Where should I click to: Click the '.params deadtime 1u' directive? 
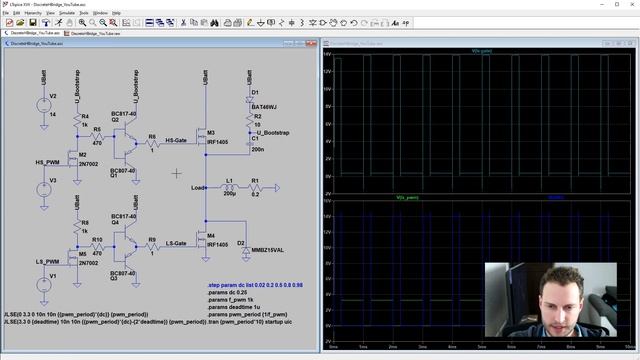233,307
